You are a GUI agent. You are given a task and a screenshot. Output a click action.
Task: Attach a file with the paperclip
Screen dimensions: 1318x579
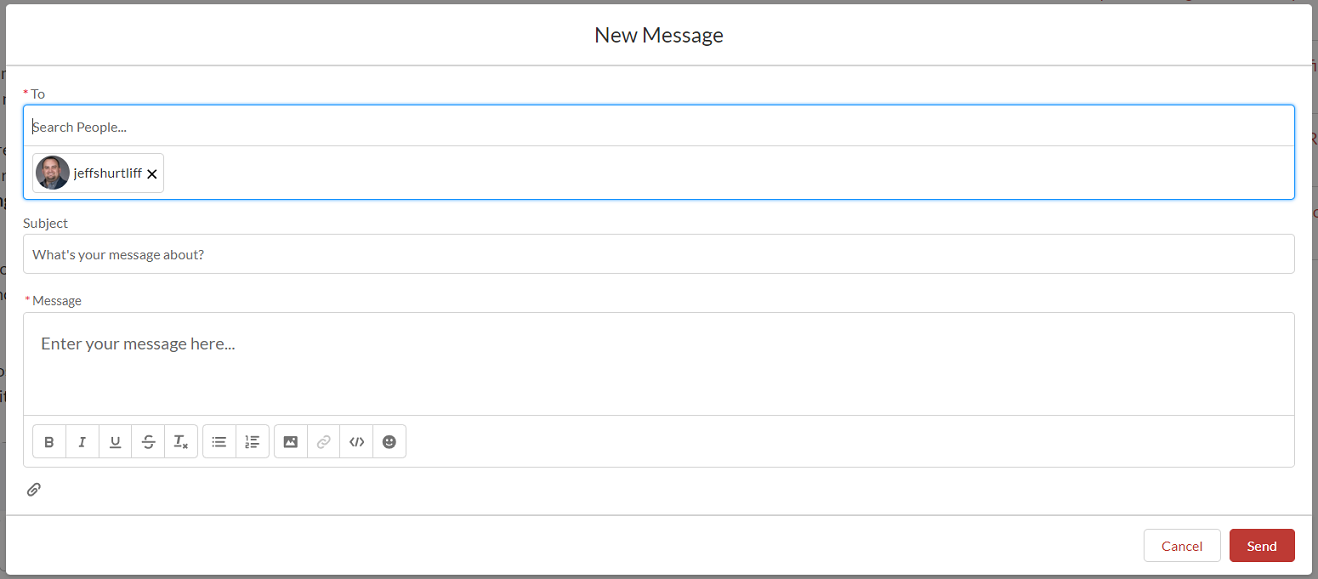(33, 489)
